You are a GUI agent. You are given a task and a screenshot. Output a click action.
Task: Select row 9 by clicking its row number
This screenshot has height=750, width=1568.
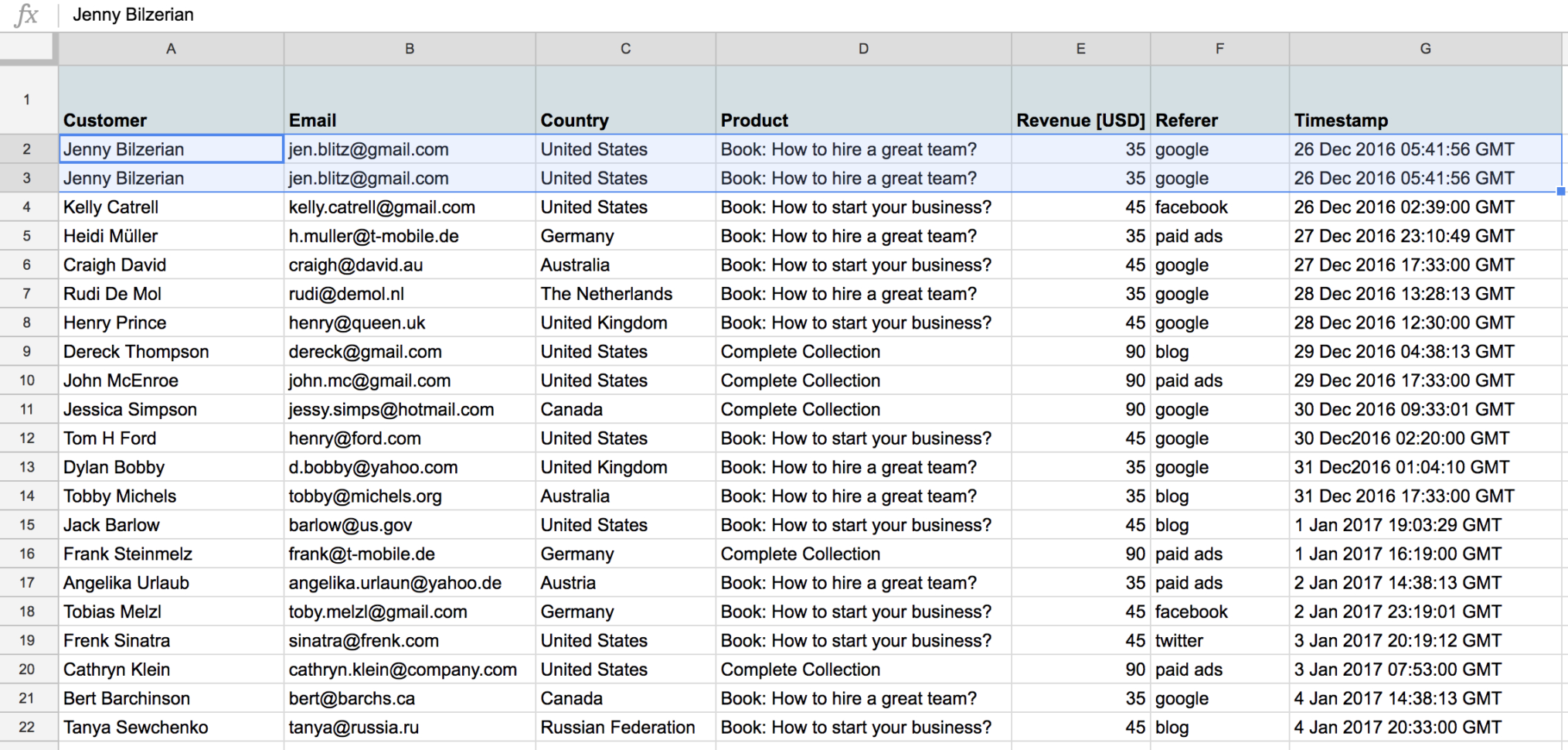click(x=28, y=351)
